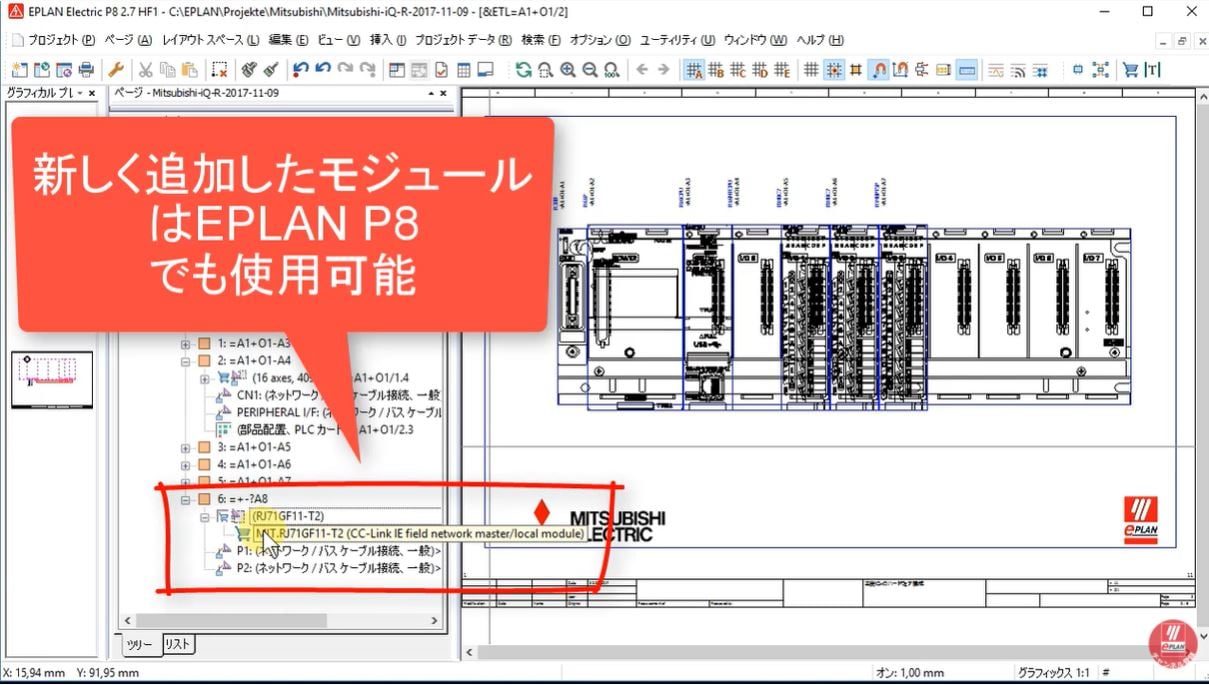1209x685 pixels.
Task: Click the back navigation arrow
Action: click(x=641, y=70)
